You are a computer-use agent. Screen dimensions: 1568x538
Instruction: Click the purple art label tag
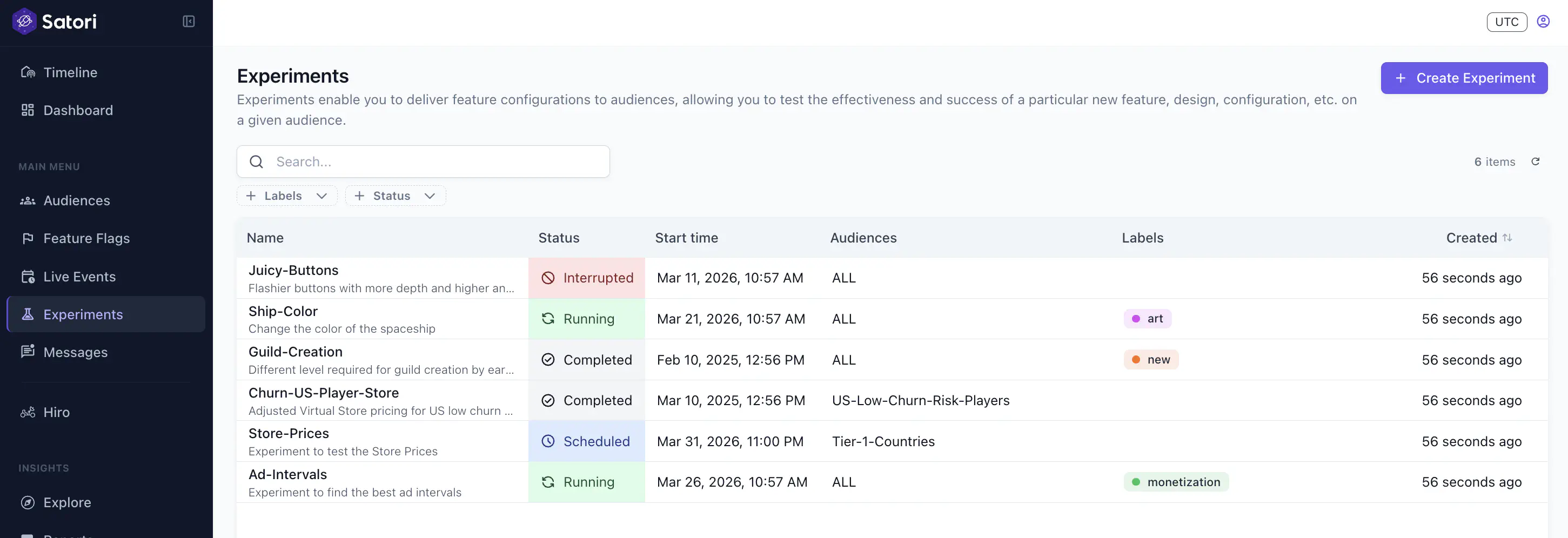click(1148, 319)
